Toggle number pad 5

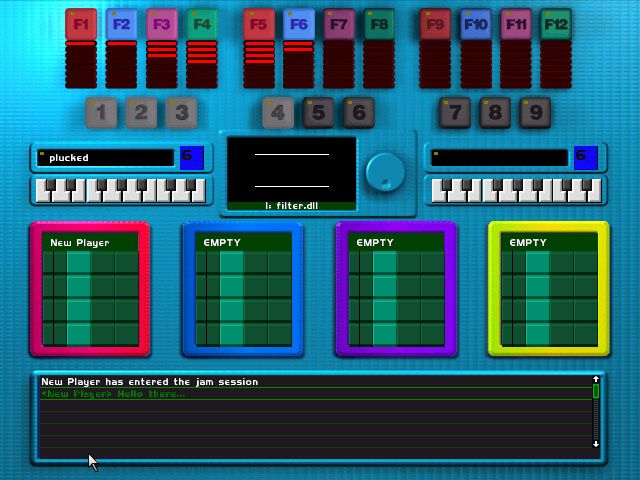click(x=318, y=112)
